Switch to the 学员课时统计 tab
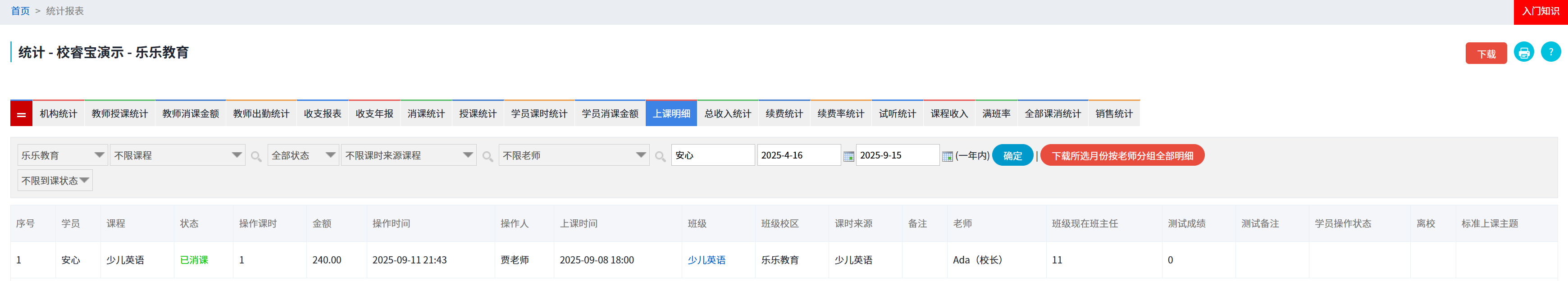 click(539, 114)
